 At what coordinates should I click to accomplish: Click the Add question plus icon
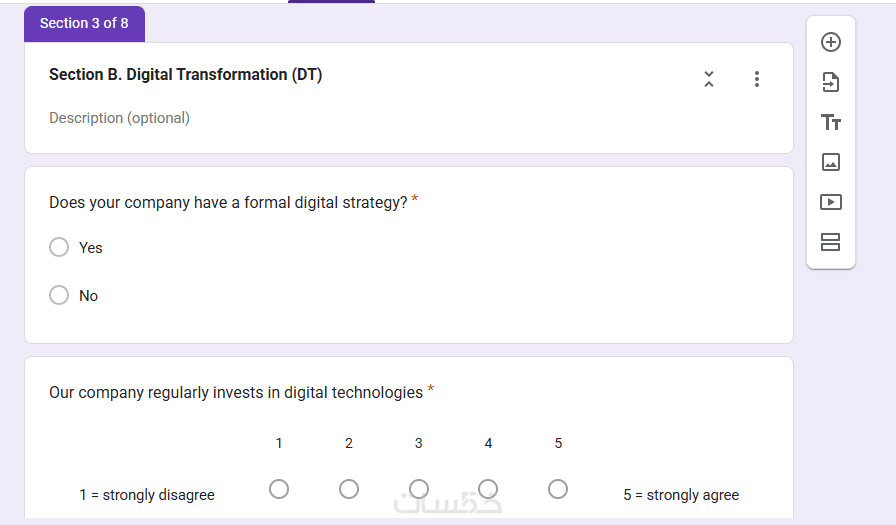(830, 42)
